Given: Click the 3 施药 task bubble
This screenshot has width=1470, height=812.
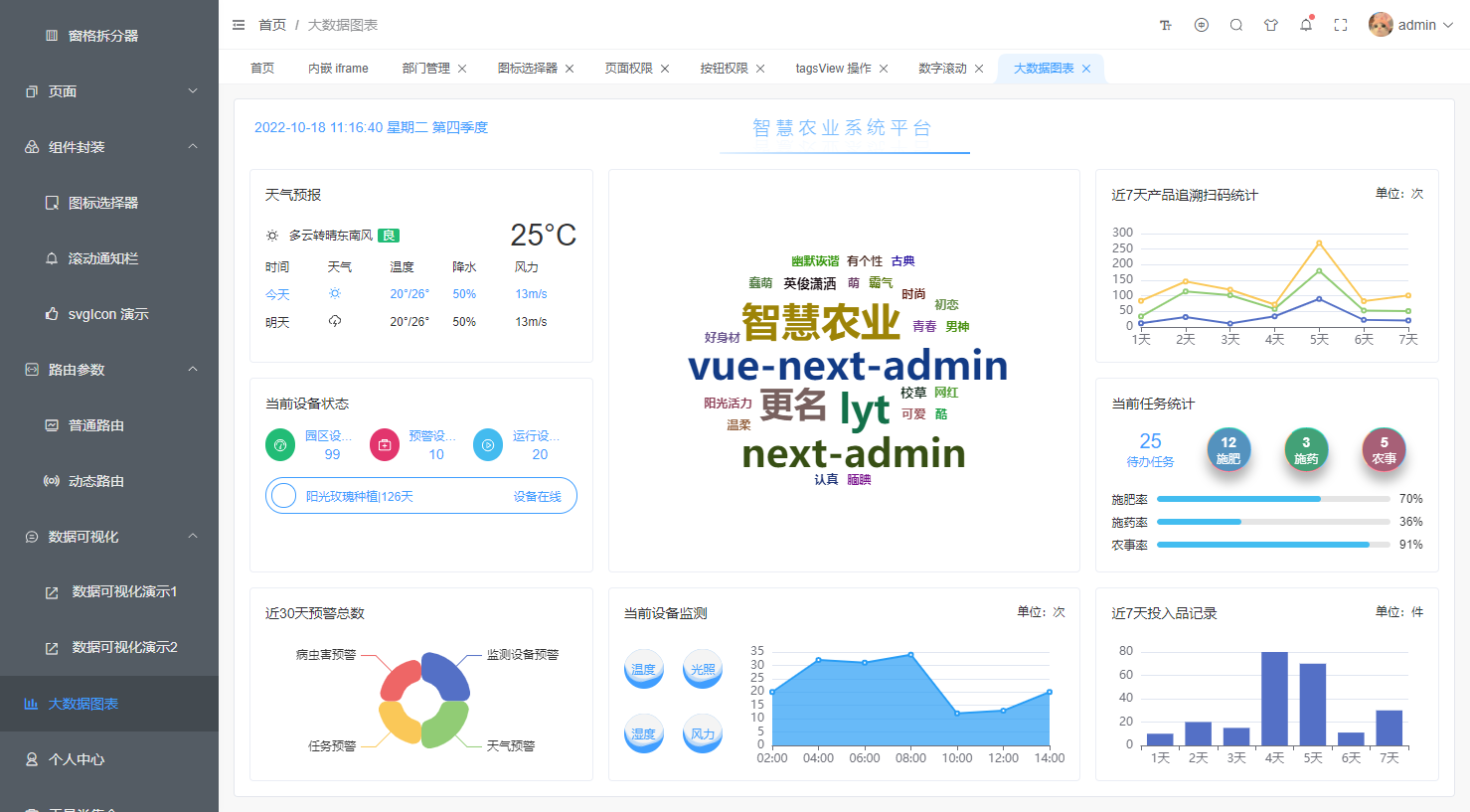Looking at the screenshot, I should click(1306, 450).
